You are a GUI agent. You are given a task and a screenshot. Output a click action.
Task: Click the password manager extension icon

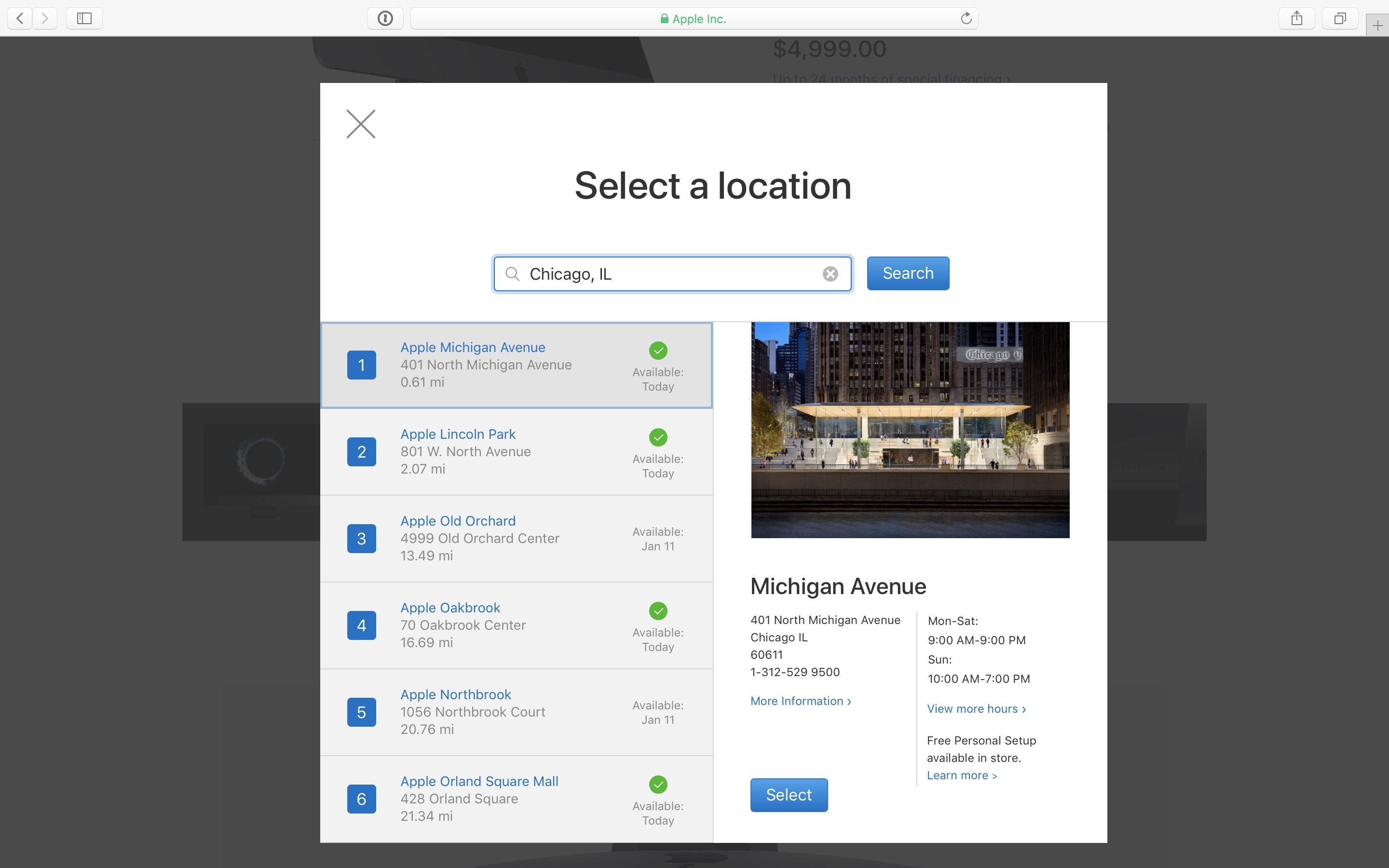coord(385,18)
